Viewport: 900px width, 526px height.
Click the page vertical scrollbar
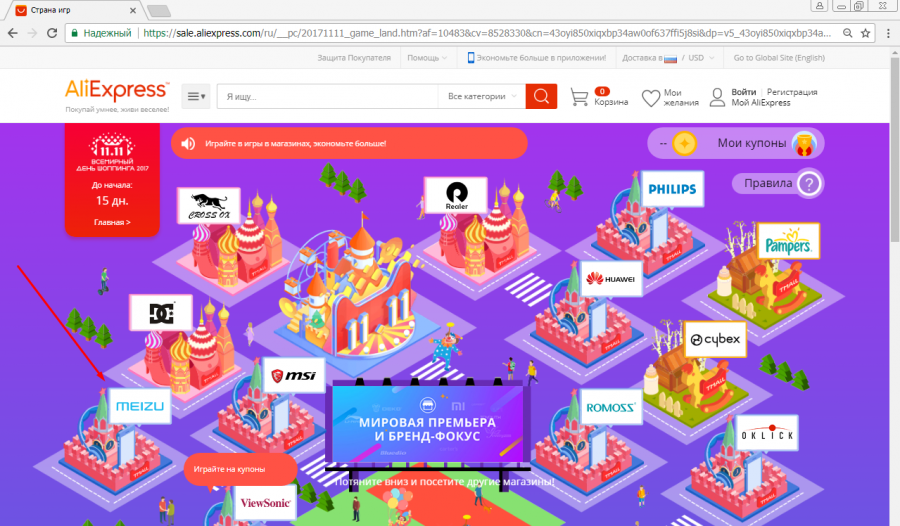click(x=894, y=148)
